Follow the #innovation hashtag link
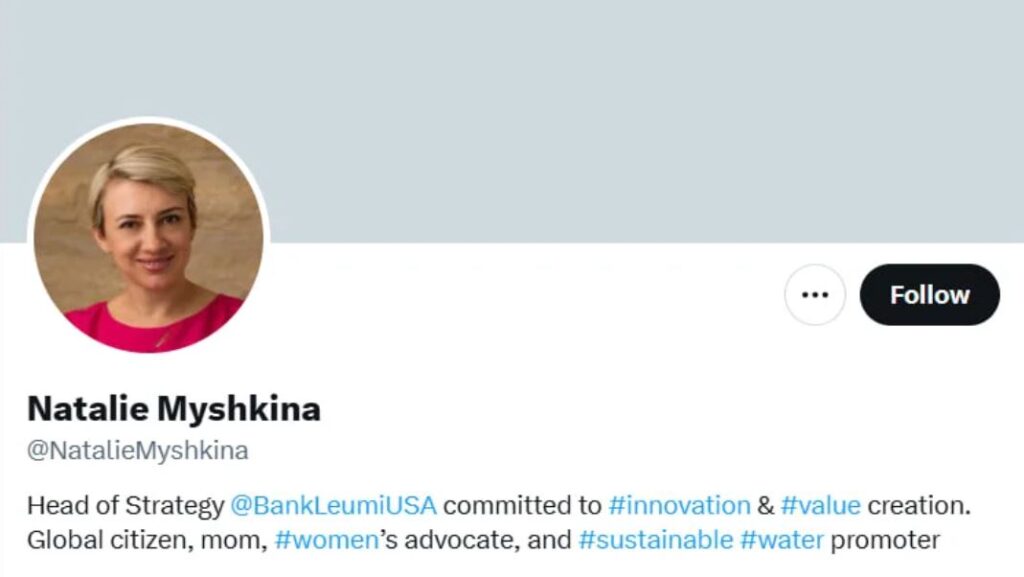Screen dimensions: 1024x577 pyautogui.click(x=679, y=505)
